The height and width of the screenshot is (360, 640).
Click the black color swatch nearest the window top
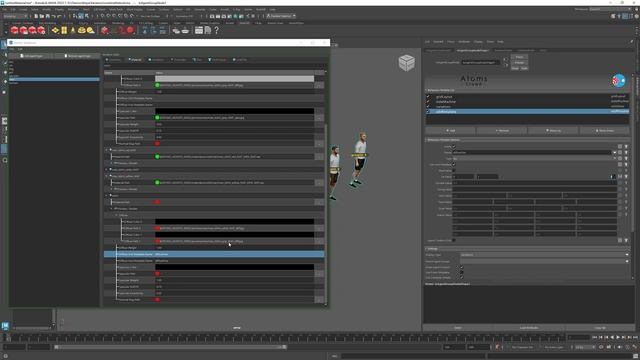tap(235, 111)
